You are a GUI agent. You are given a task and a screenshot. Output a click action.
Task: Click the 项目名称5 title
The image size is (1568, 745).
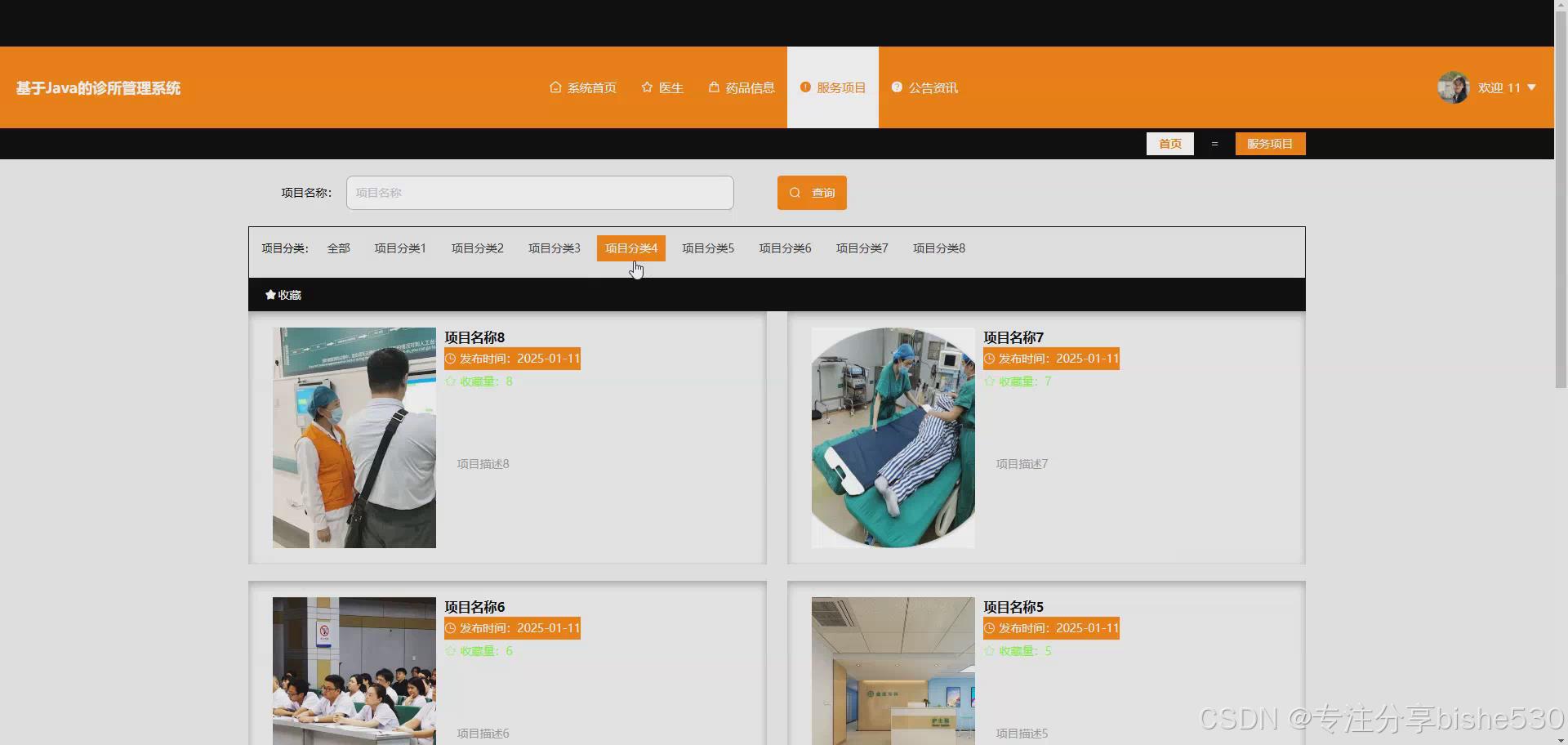pos(1013,607)
